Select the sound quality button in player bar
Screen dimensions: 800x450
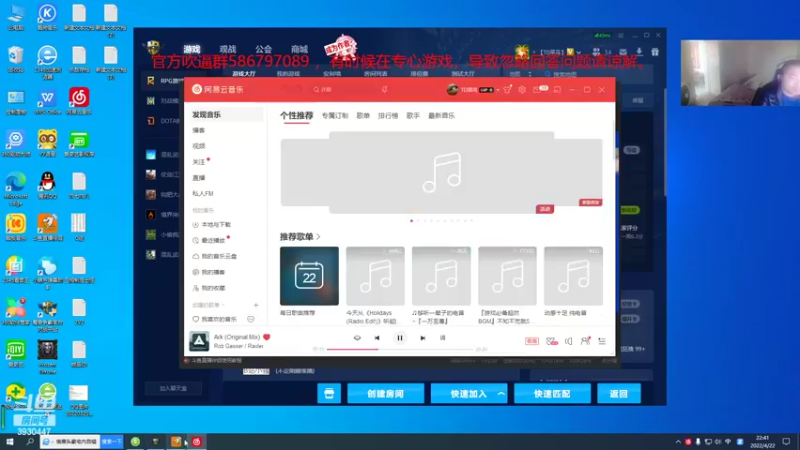[x=532, y=341]
